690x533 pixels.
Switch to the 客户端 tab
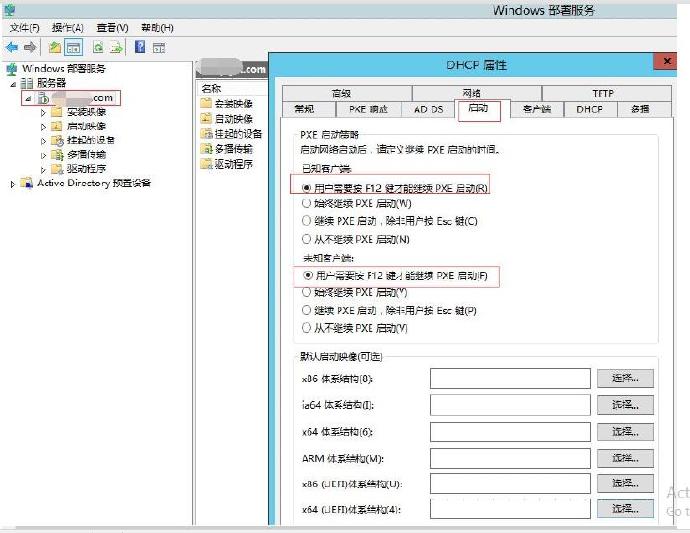(537, 109)
